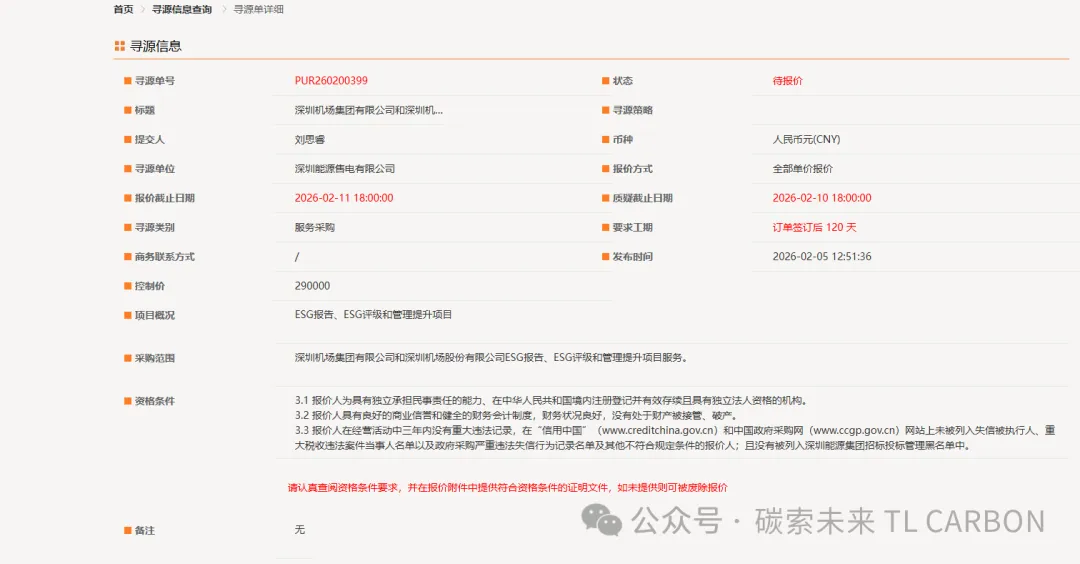
Task: Click the 寻源单号 field label
Action: click(x=154, y=81)
